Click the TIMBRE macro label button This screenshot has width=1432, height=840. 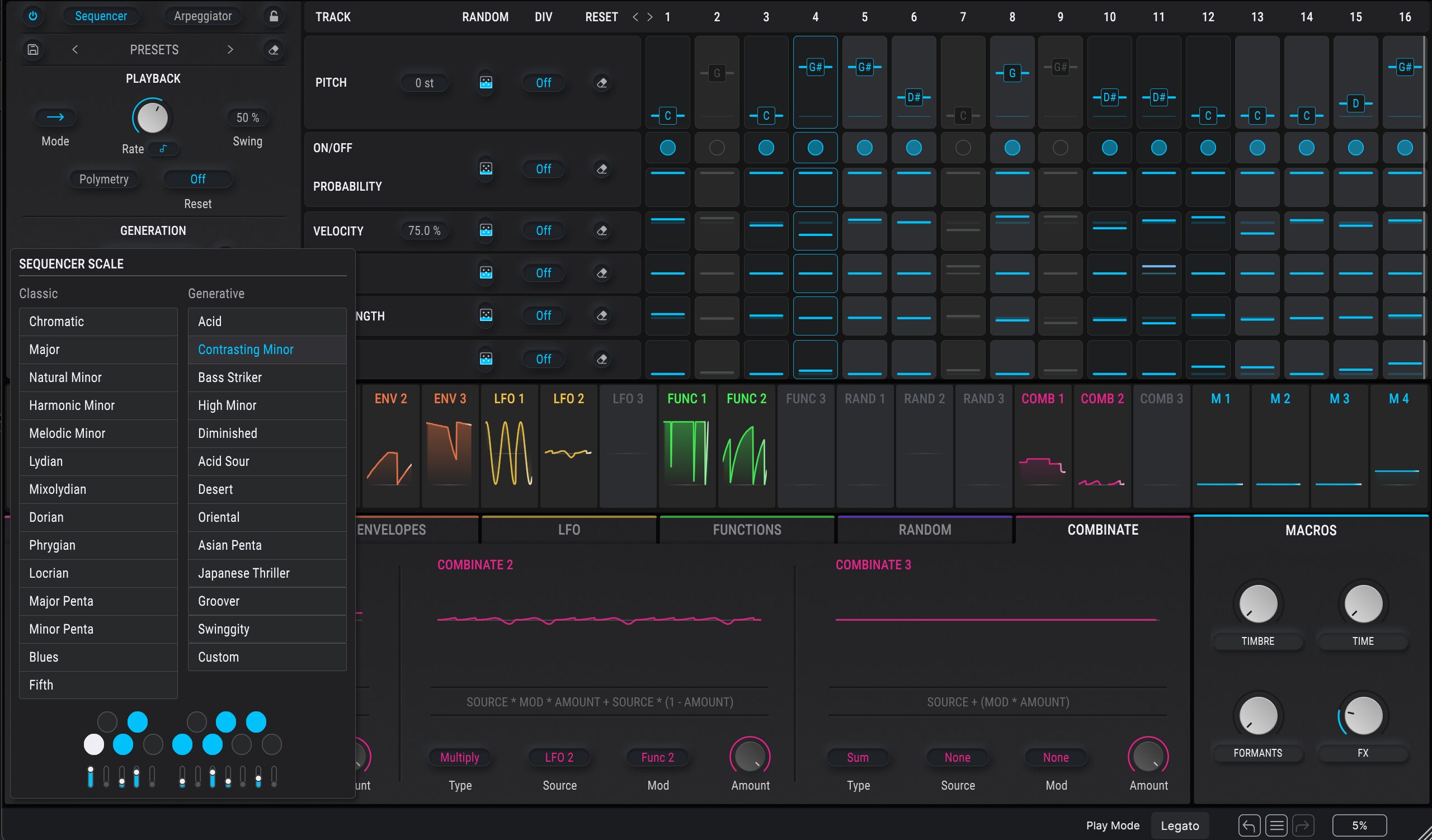[x=1257, y=641]
